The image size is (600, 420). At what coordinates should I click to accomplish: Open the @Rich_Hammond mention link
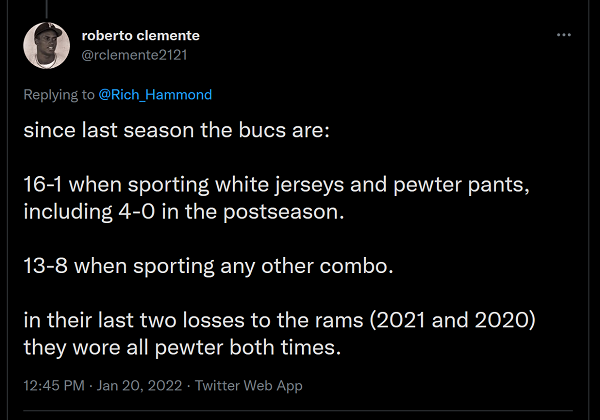click(155, 94)
